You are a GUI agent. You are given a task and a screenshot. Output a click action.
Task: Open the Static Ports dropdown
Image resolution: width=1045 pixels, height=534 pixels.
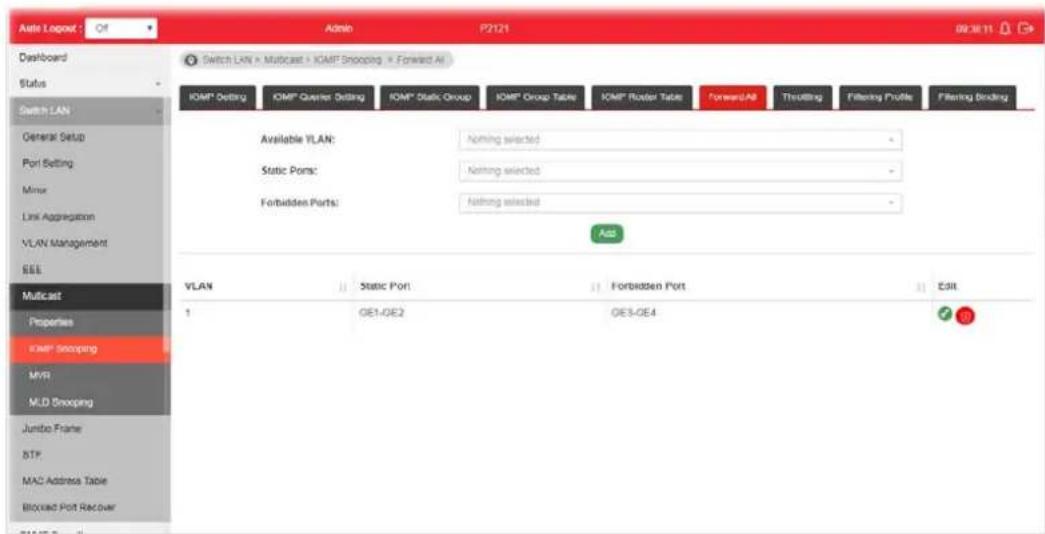(680, 171)
